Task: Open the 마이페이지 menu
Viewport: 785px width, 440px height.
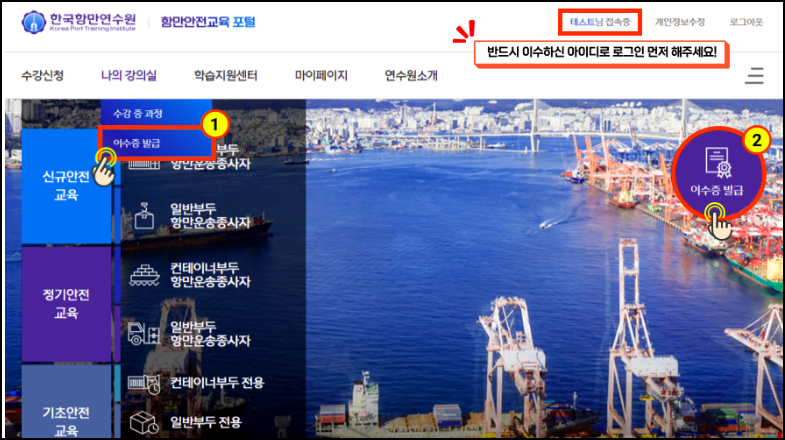Action: click(321, 76)
